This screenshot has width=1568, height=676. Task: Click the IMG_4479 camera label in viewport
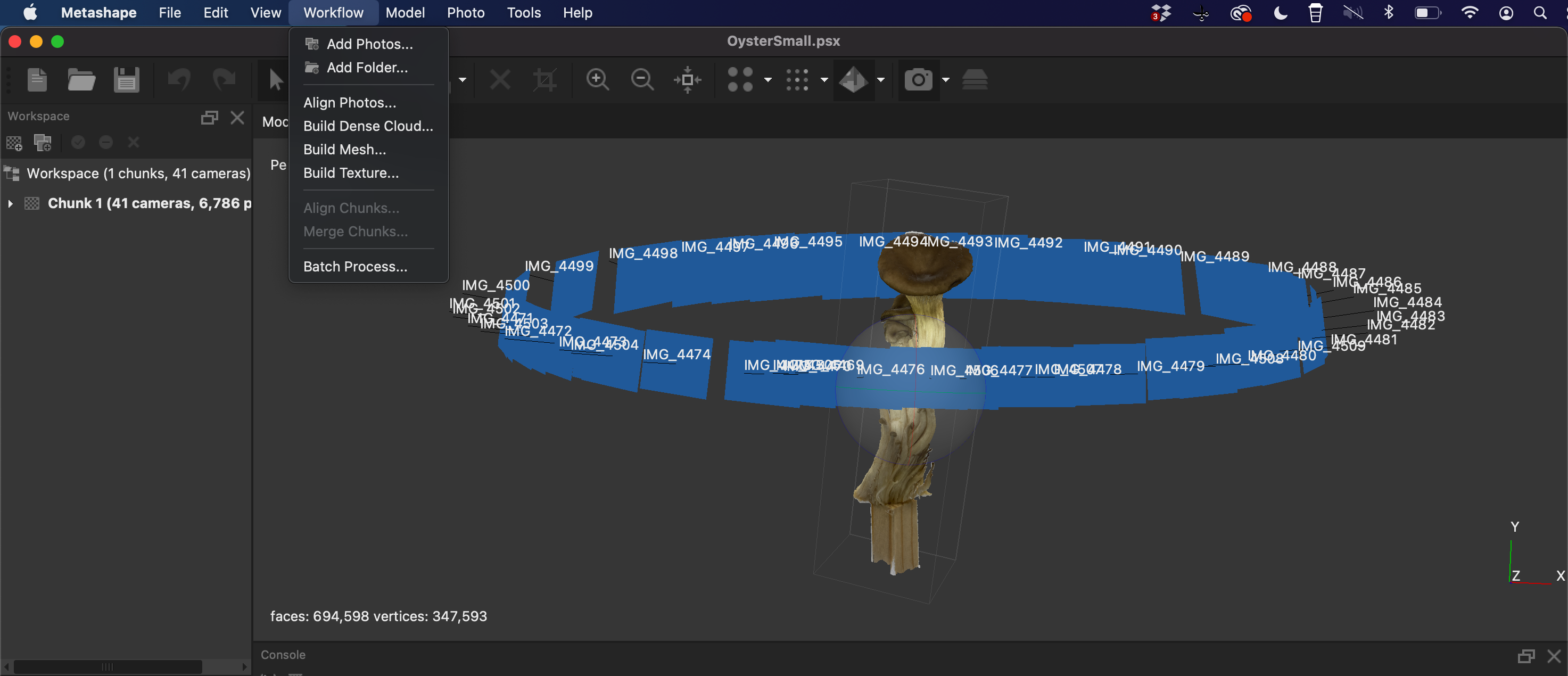pos(1170,366)
